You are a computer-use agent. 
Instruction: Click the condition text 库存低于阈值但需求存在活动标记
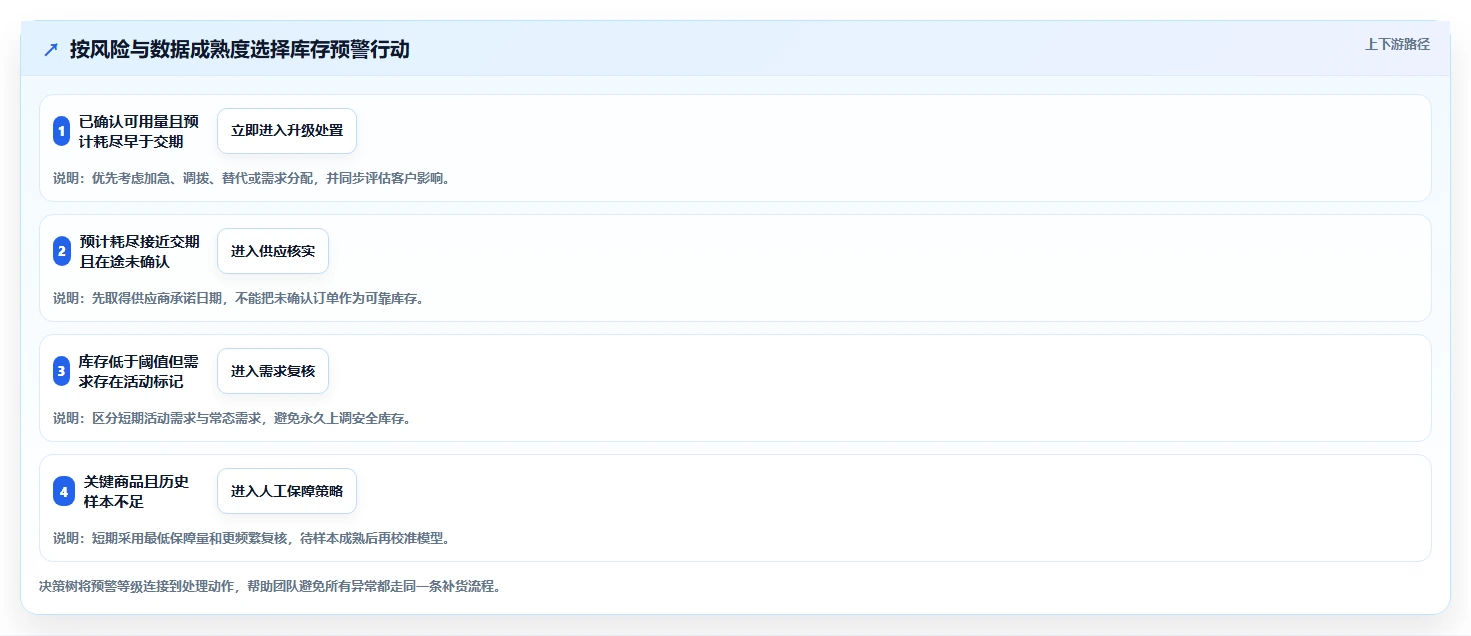pos(139,371)
